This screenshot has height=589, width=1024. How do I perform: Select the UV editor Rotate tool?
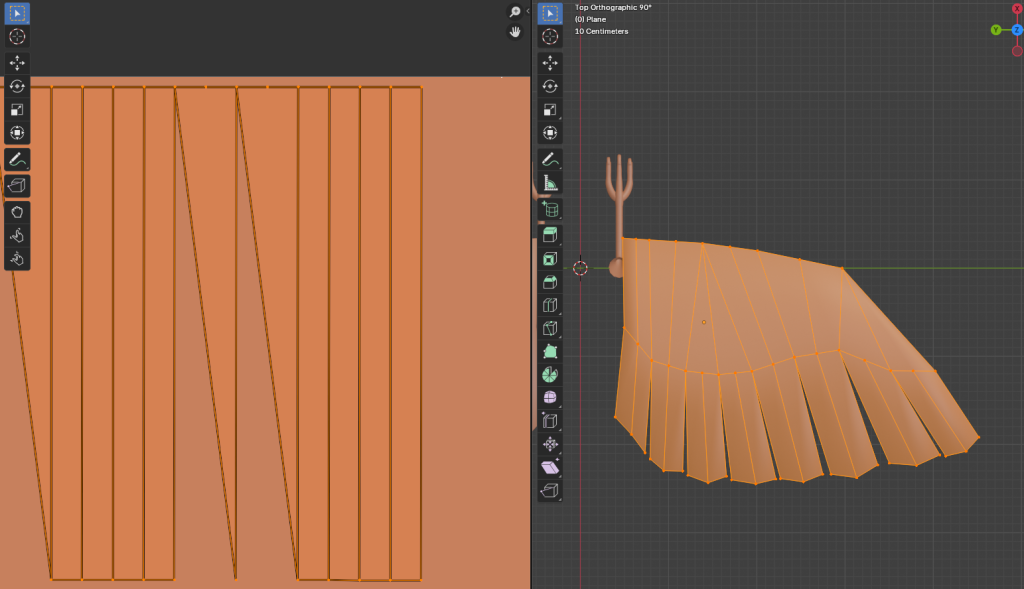tap(17, 86)
